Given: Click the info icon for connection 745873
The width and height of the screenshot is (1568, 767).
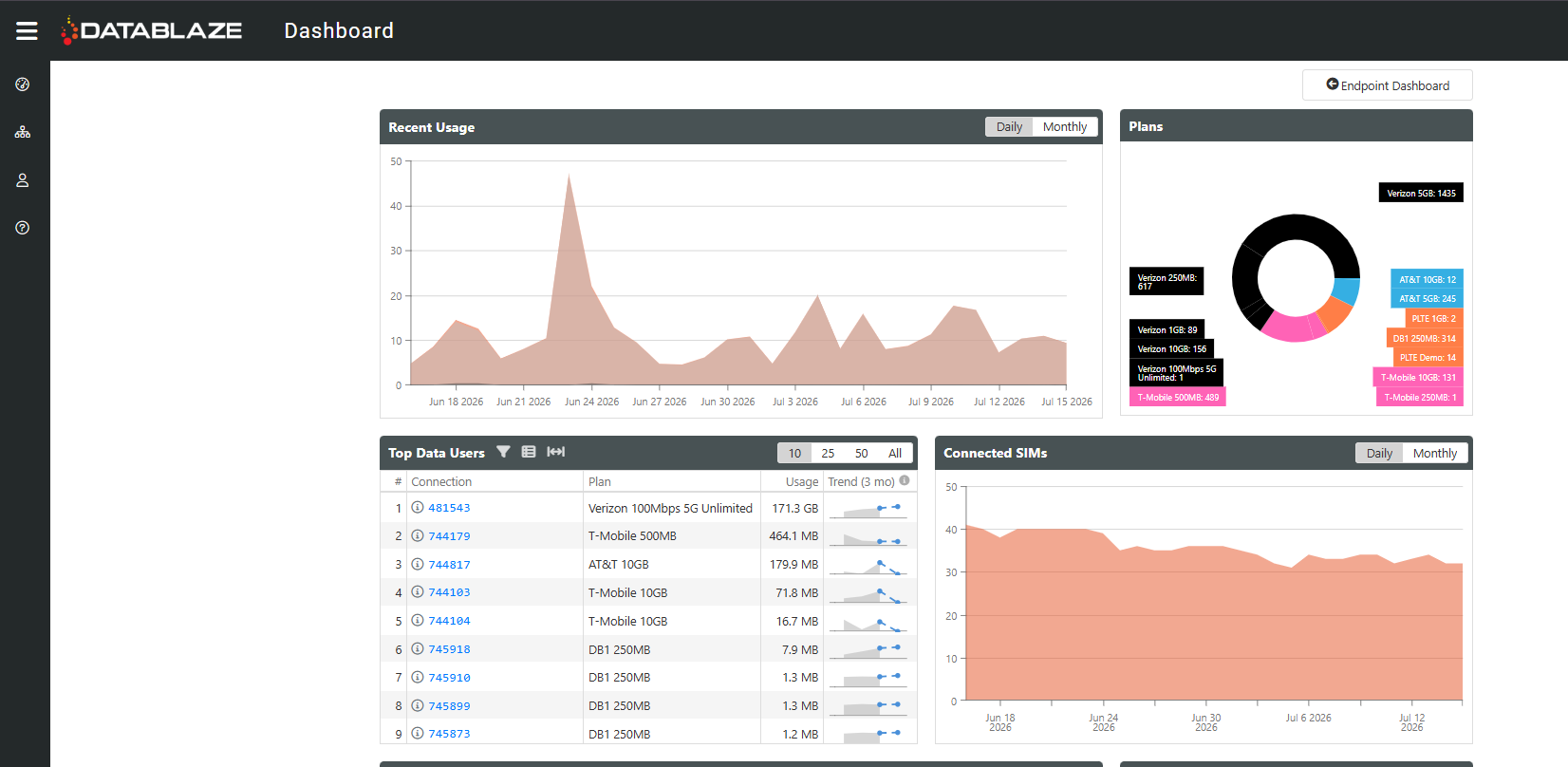Looking at the screenshot, I should [x=418, y=734].
